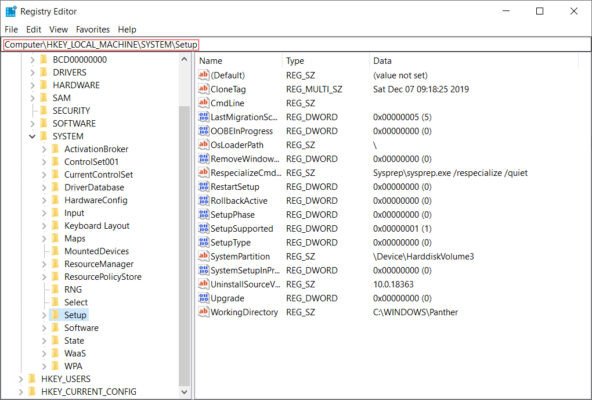Click the WorkingDirectory string icon
This screenshot has height=400, width=592.
point(204,312)
